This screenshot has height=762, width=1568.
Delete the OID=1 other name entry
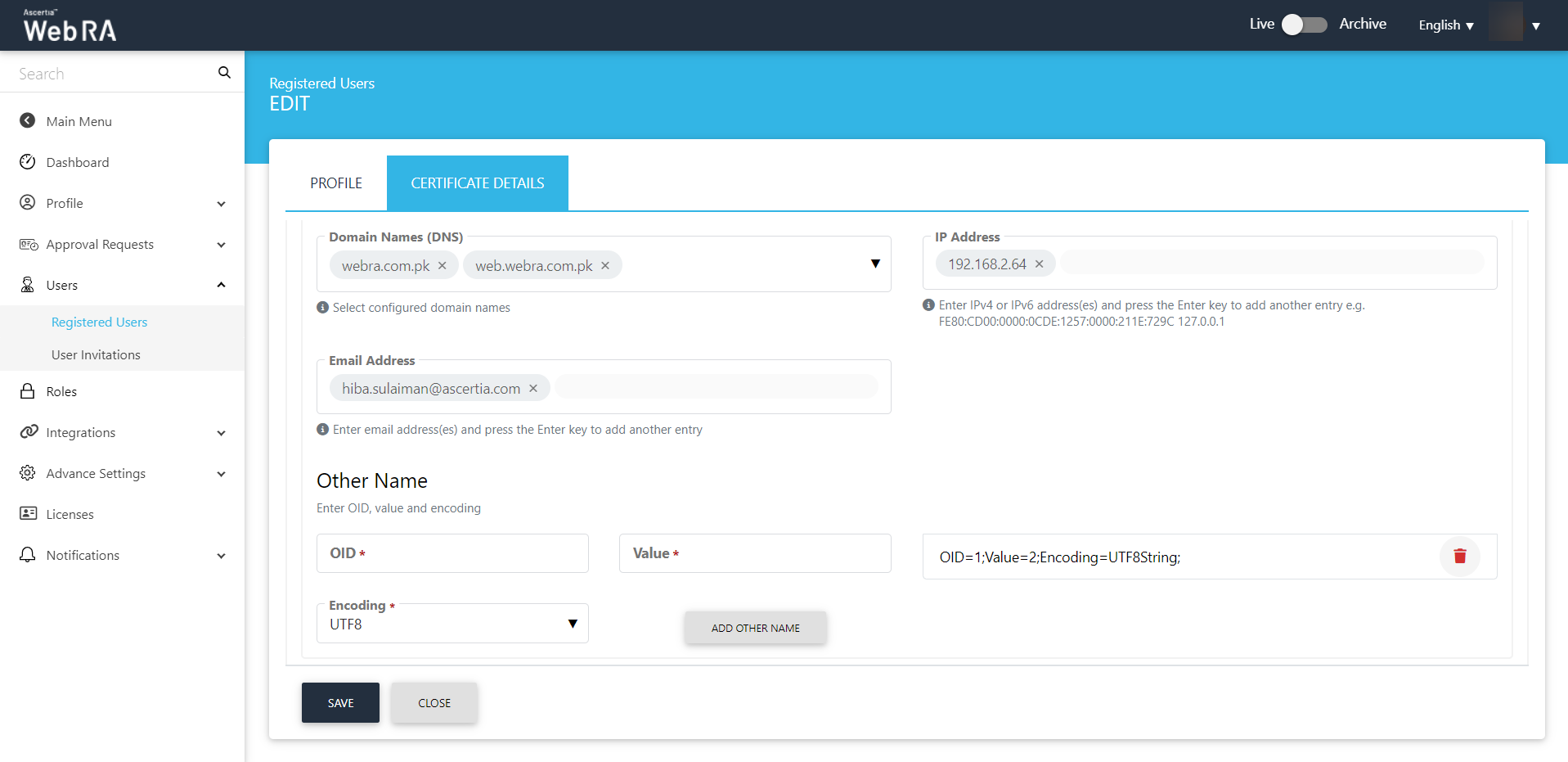pos(1459,557)
